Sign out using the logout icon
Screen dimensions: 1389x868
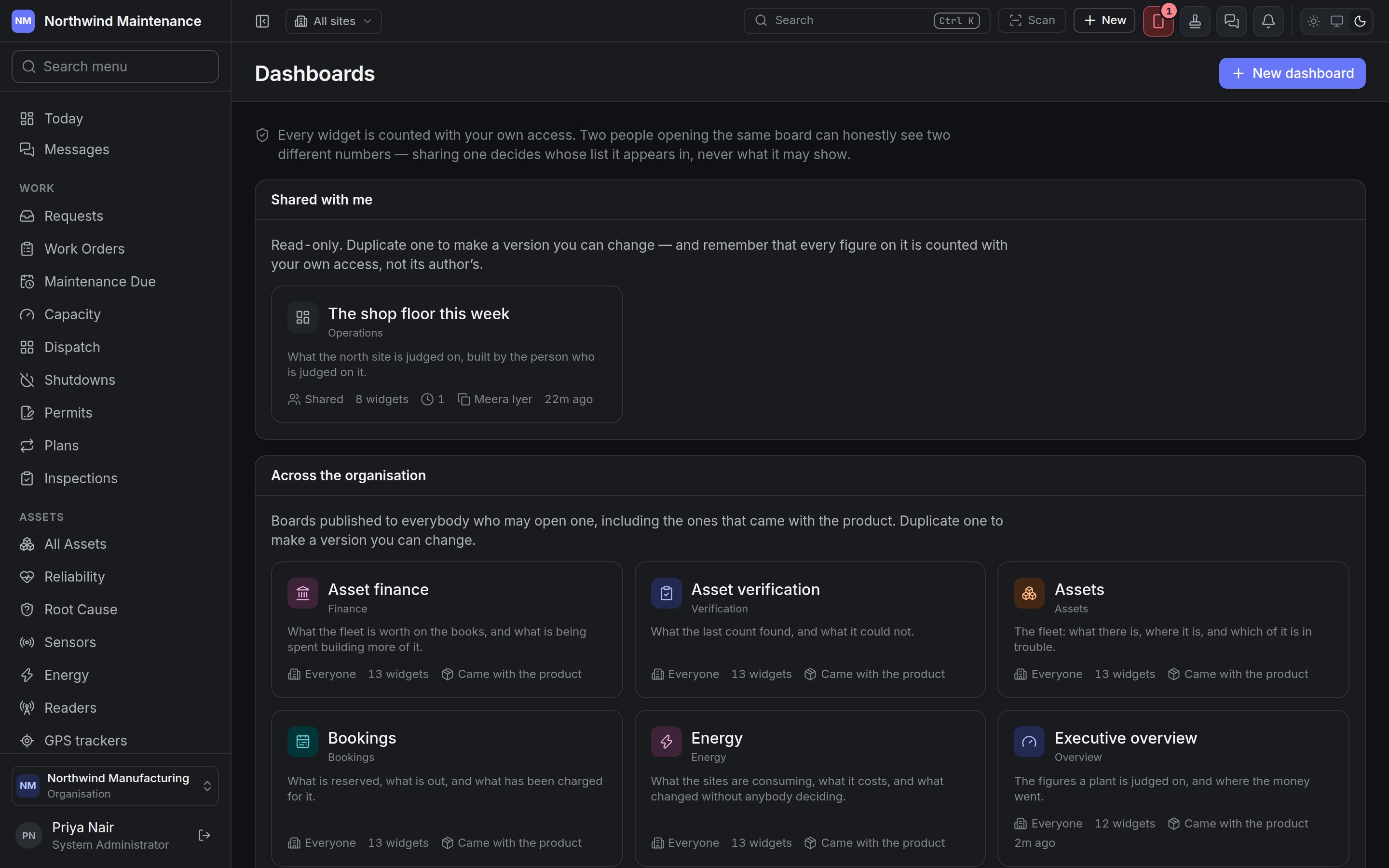click(x=204, y=835)
